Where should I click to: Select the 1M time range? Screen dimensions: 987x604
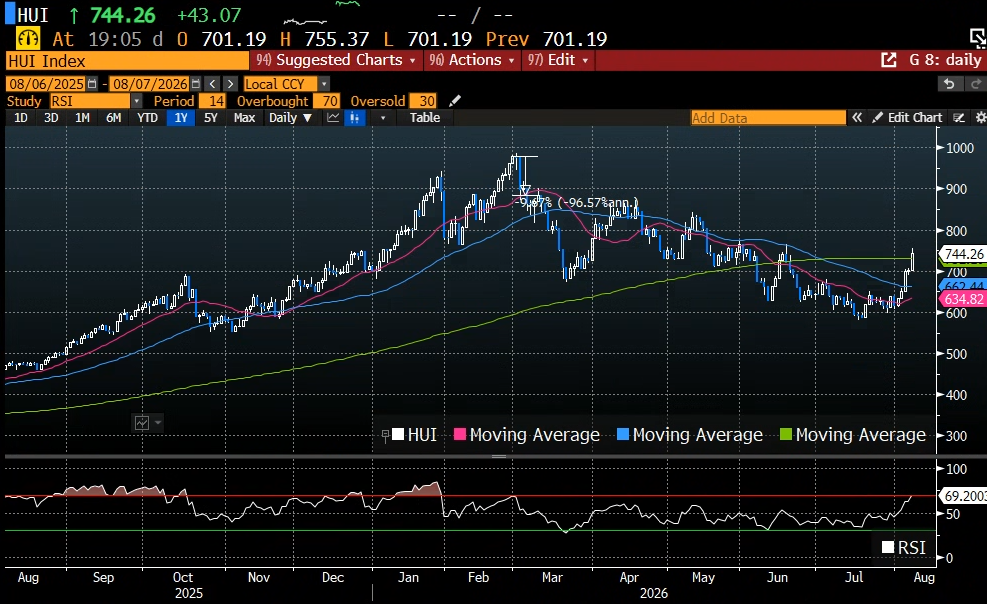pyautogui.click(x=82, y=118)
